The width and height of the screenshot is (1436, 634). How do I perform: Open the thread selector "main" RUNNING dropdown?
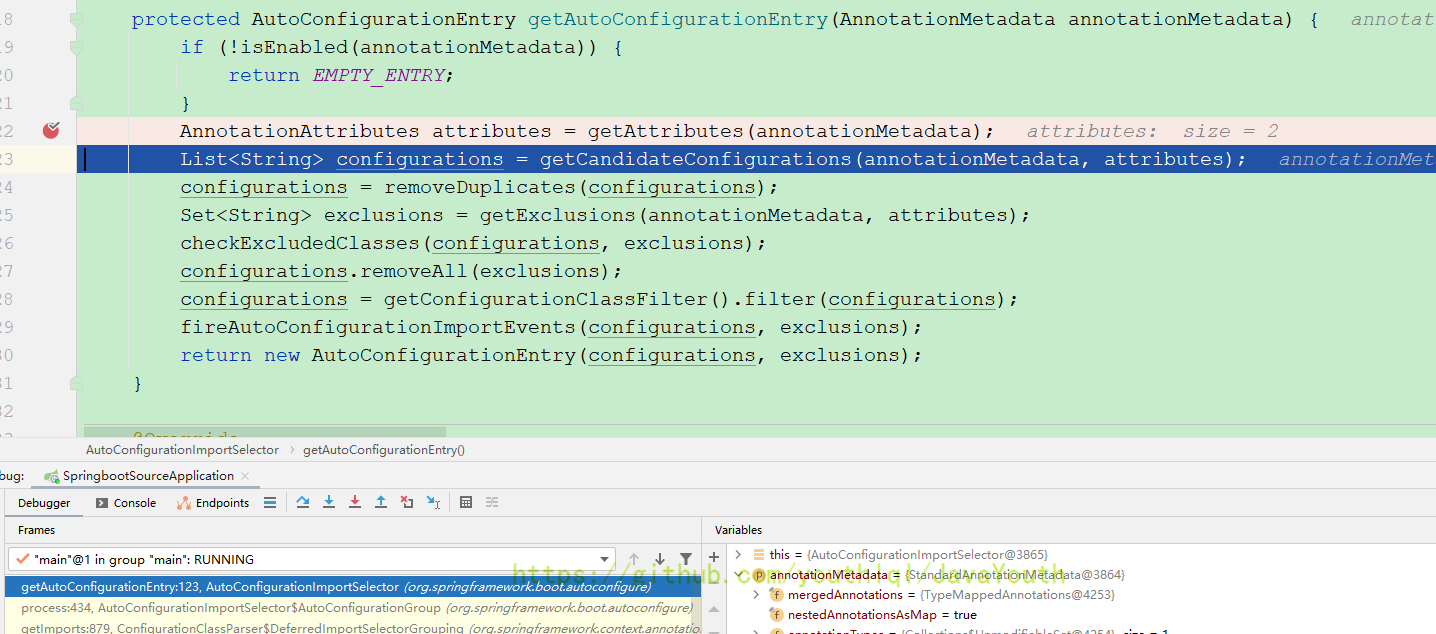[x=604, y=559]
